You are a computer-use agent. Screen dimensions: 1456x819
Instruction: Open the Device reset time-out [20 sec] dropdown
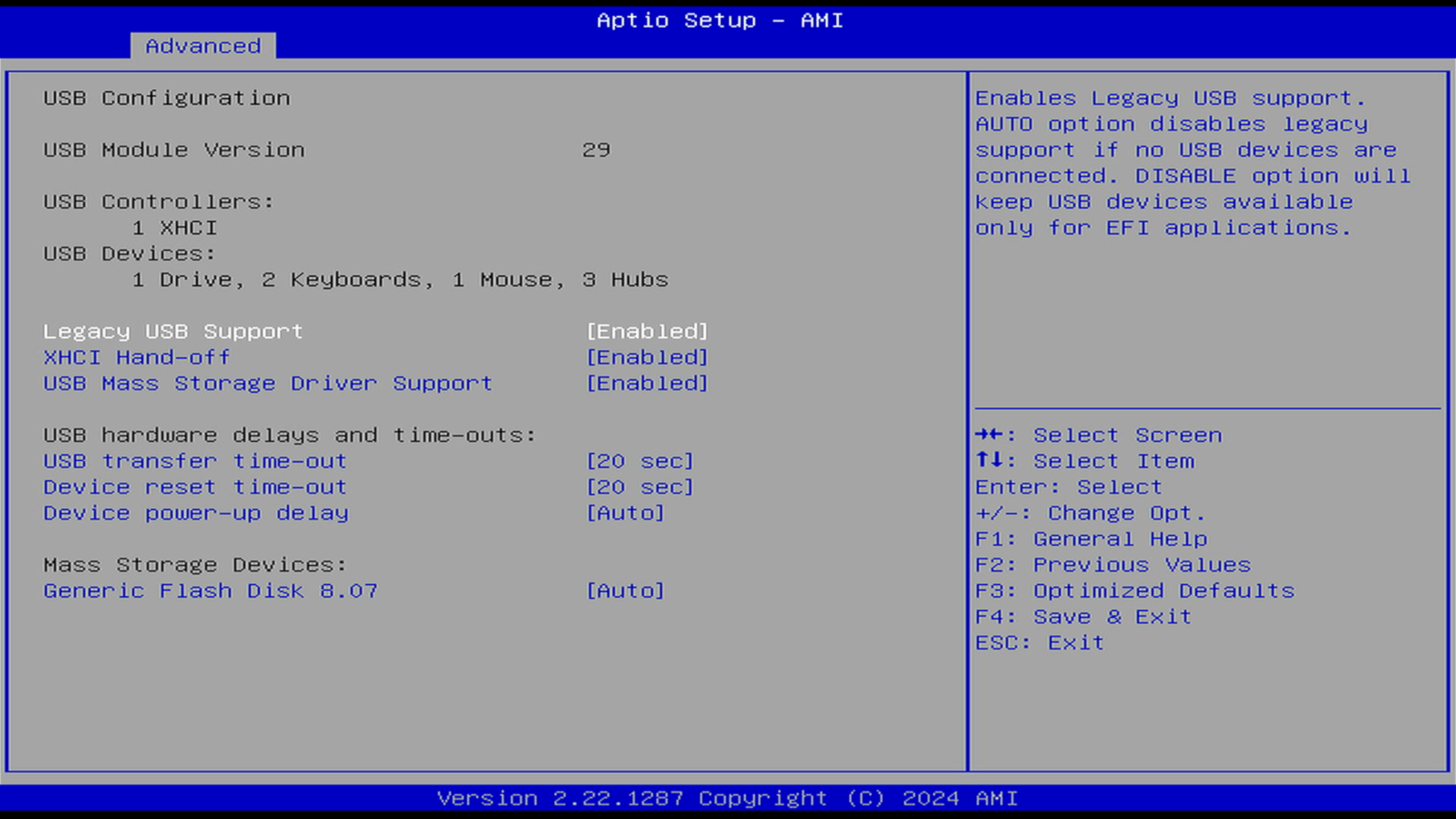[x=639, y=487]
